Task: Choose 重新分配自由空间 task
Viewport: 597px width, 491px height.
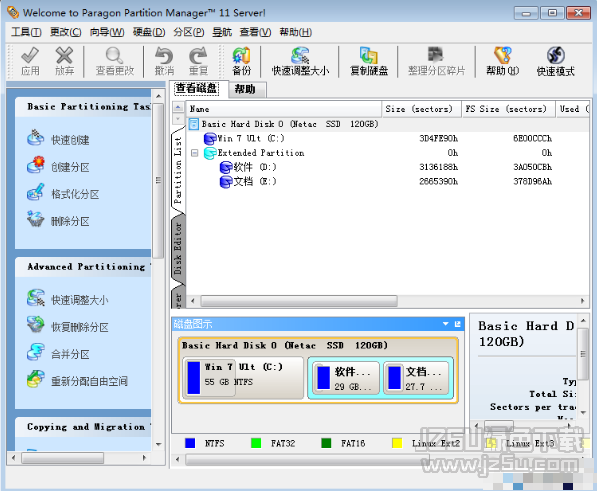Action: tap(77, 380)
